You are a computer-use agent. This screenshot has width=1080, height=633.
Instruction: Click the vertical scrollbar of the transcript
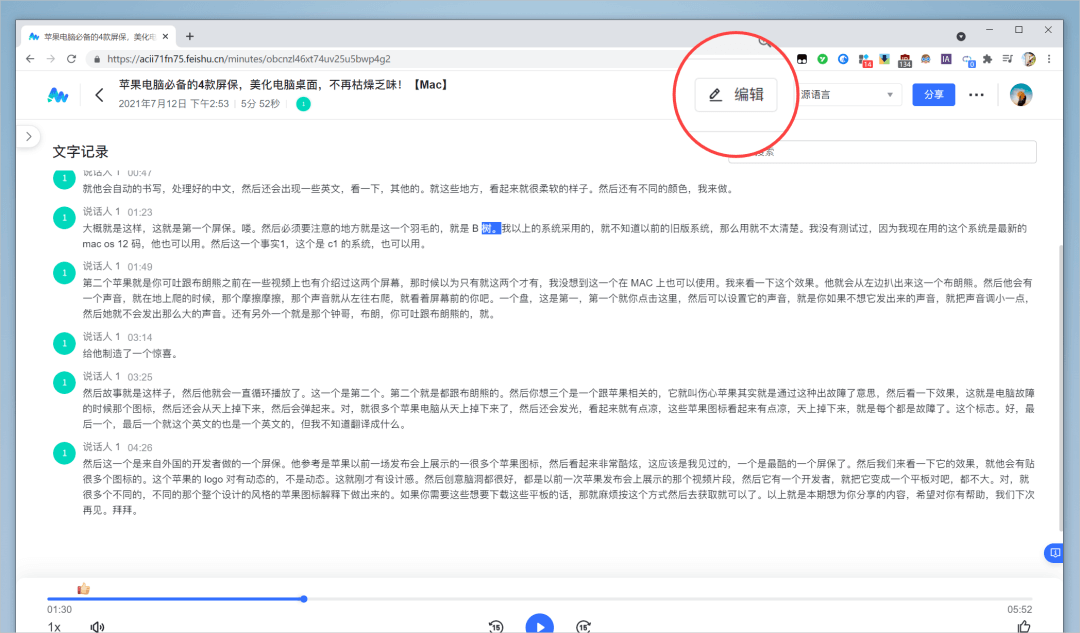[1061, 386]
